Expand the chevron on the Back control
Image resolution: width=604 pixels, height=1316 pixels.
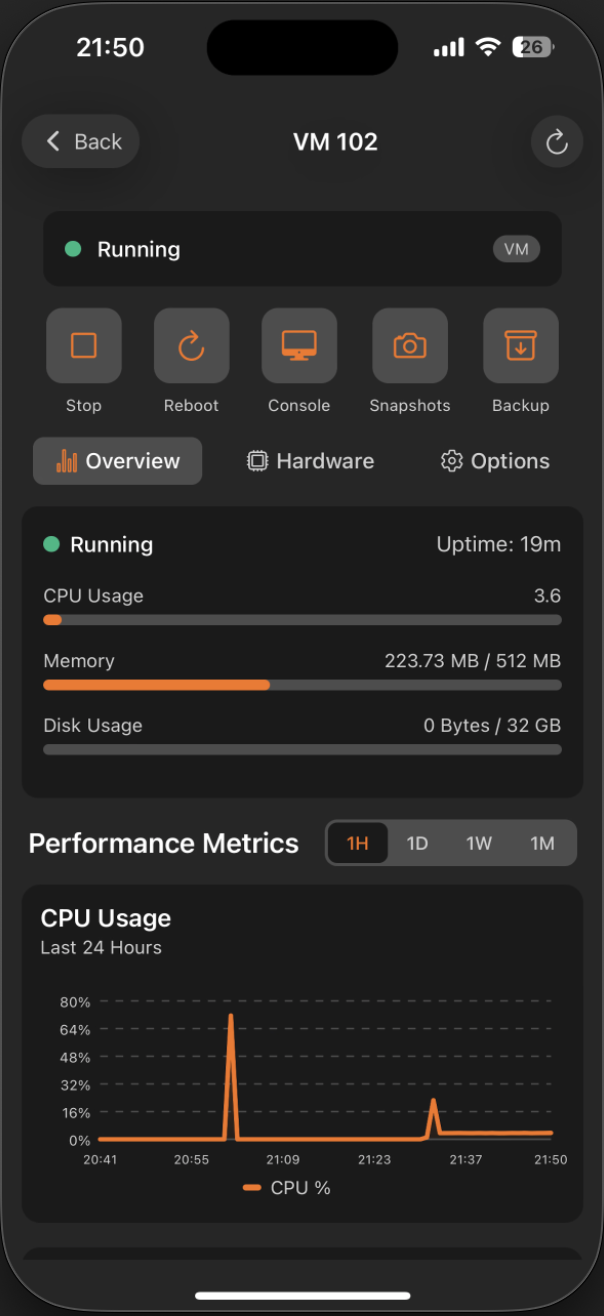point(52,141)
